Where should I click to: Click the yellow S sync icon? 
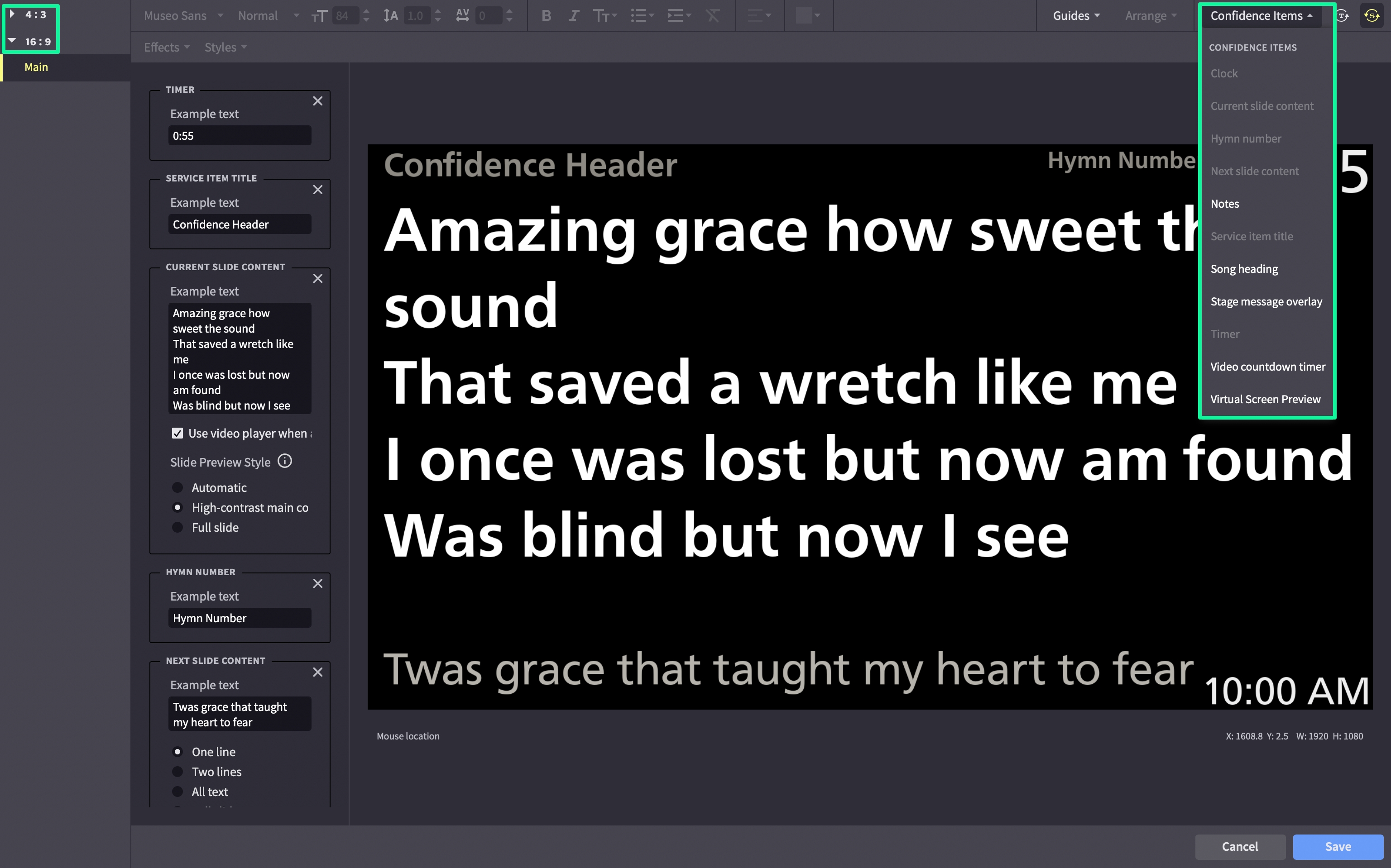click(1372, 15)
